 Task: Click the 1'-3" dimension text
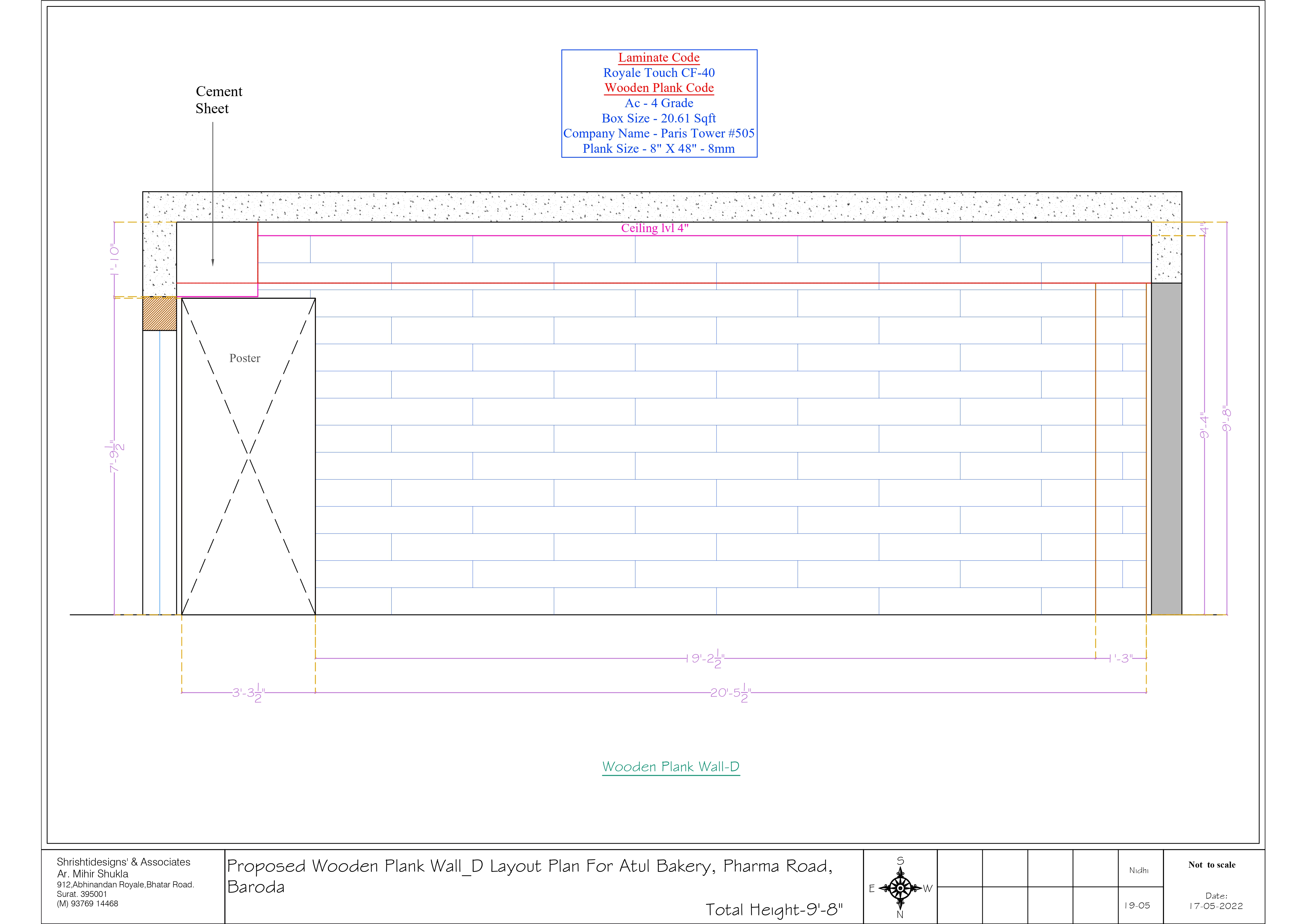point(1121,659)
